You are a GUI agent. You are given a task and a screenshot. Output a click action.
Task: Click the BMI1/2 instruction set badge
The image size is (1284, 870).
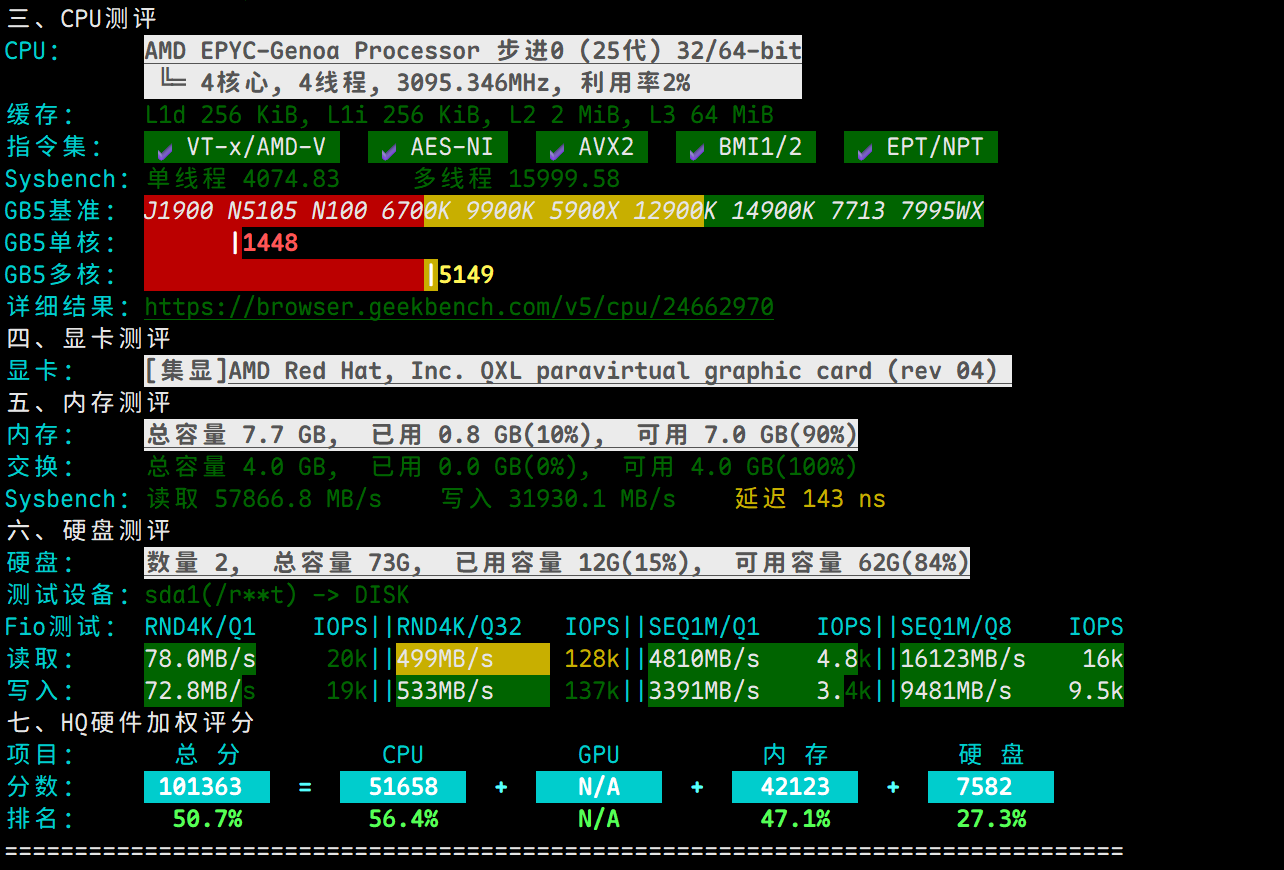click(746, 147)
